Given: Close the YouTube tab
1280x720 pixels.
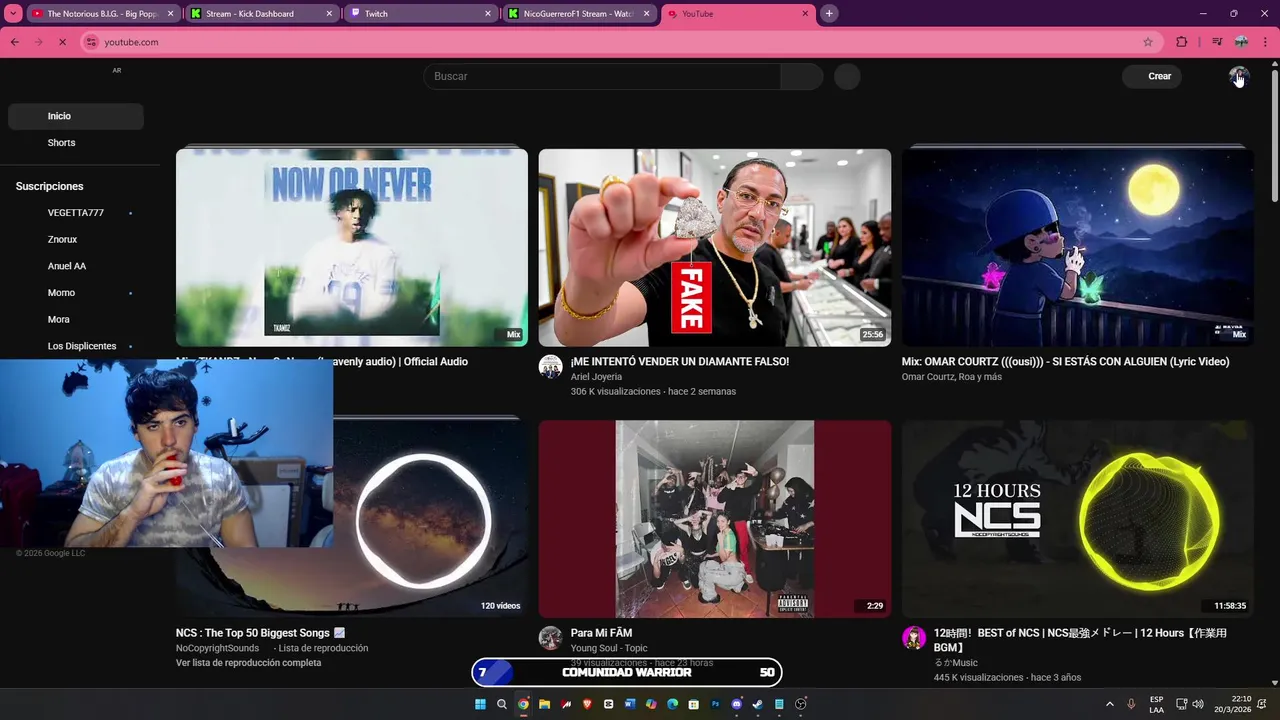Looking at the screenshot, I should pos(806,14).
